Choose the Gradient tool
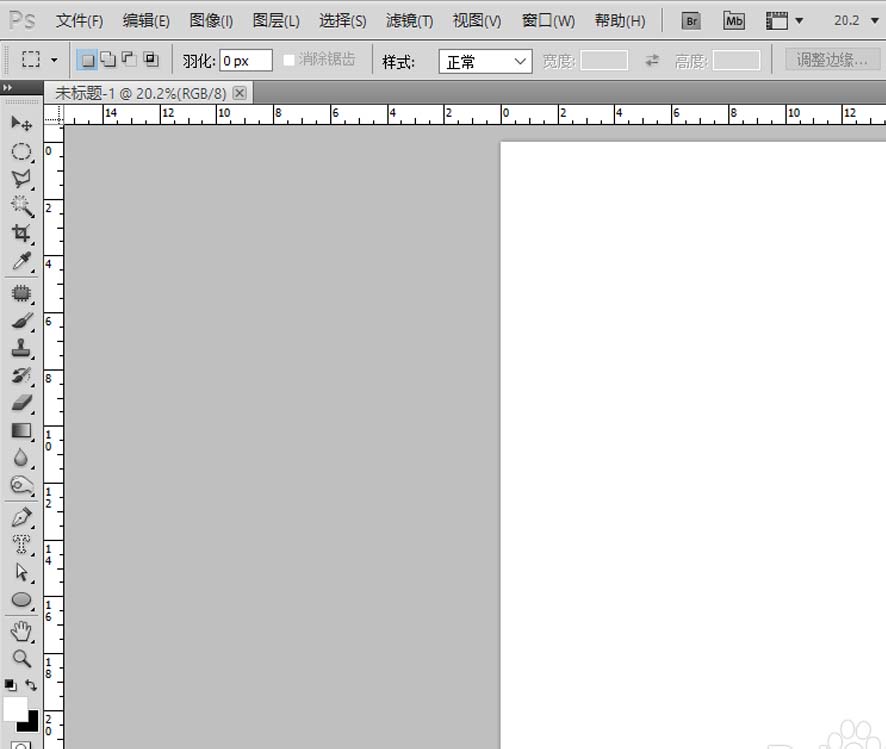 pos(22,430)
